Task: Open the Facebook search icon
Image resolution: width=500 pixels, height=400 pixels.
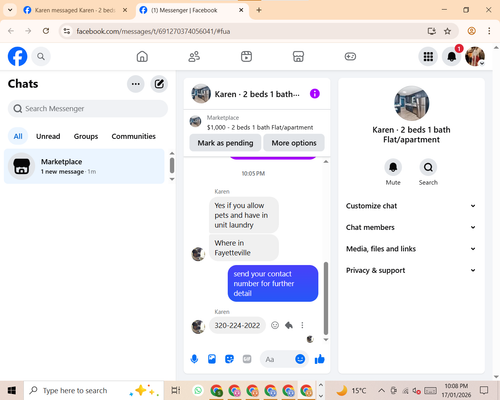Action: point(41,56)
